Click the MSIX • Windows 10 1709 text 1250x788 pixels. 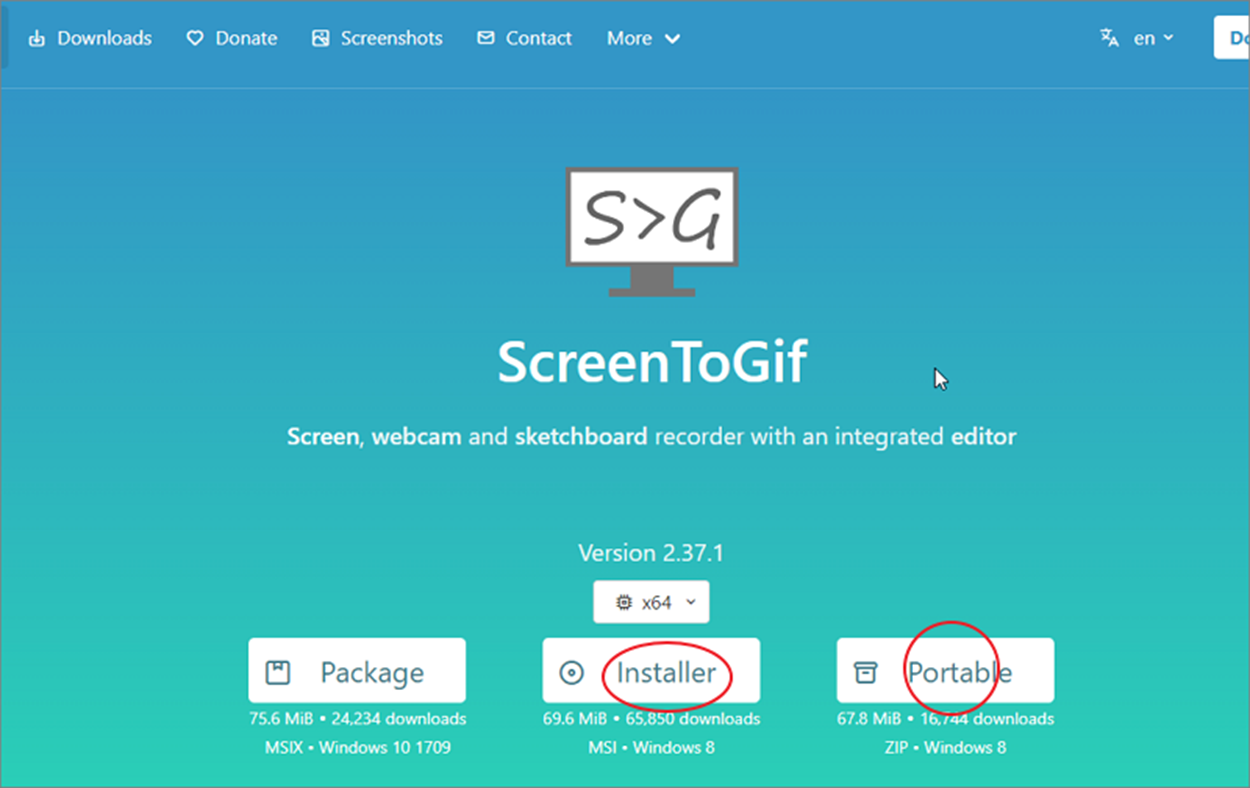pos(357,747)
